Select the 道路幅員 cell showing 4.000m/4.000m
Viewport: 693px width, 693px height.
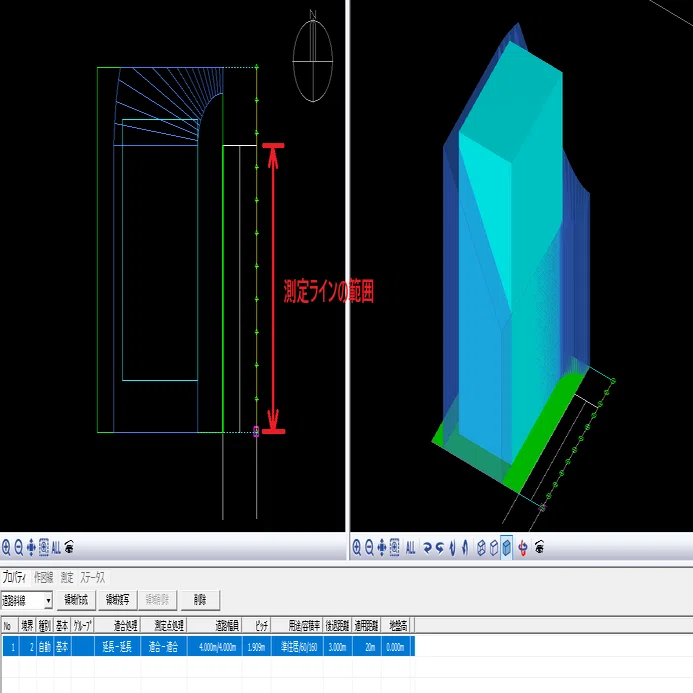(215, 647)
